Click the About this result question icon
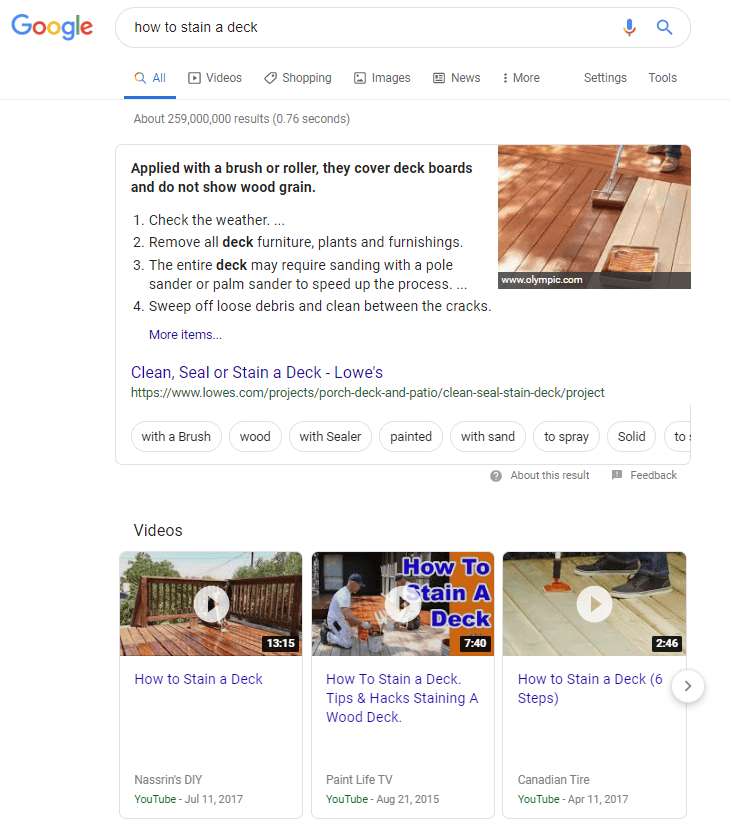Image resolution: width=730 pixels, height=832 pixels. (x=496, y=476)
